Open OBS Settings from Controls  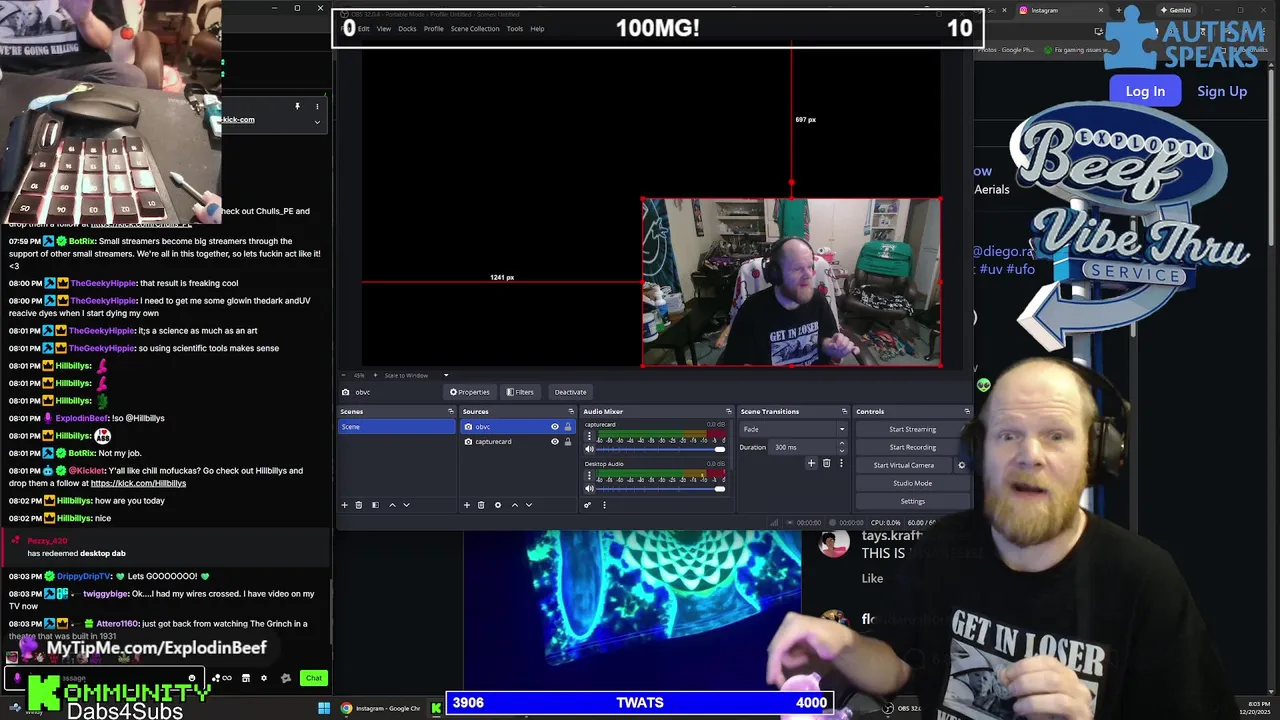click(x=912, y=501)
